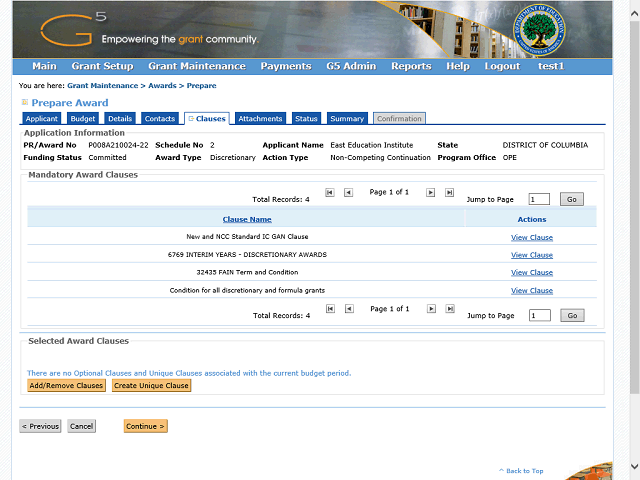
Task: View the 32435 FAIN Term and Condition clause
Action: point(531,272)
